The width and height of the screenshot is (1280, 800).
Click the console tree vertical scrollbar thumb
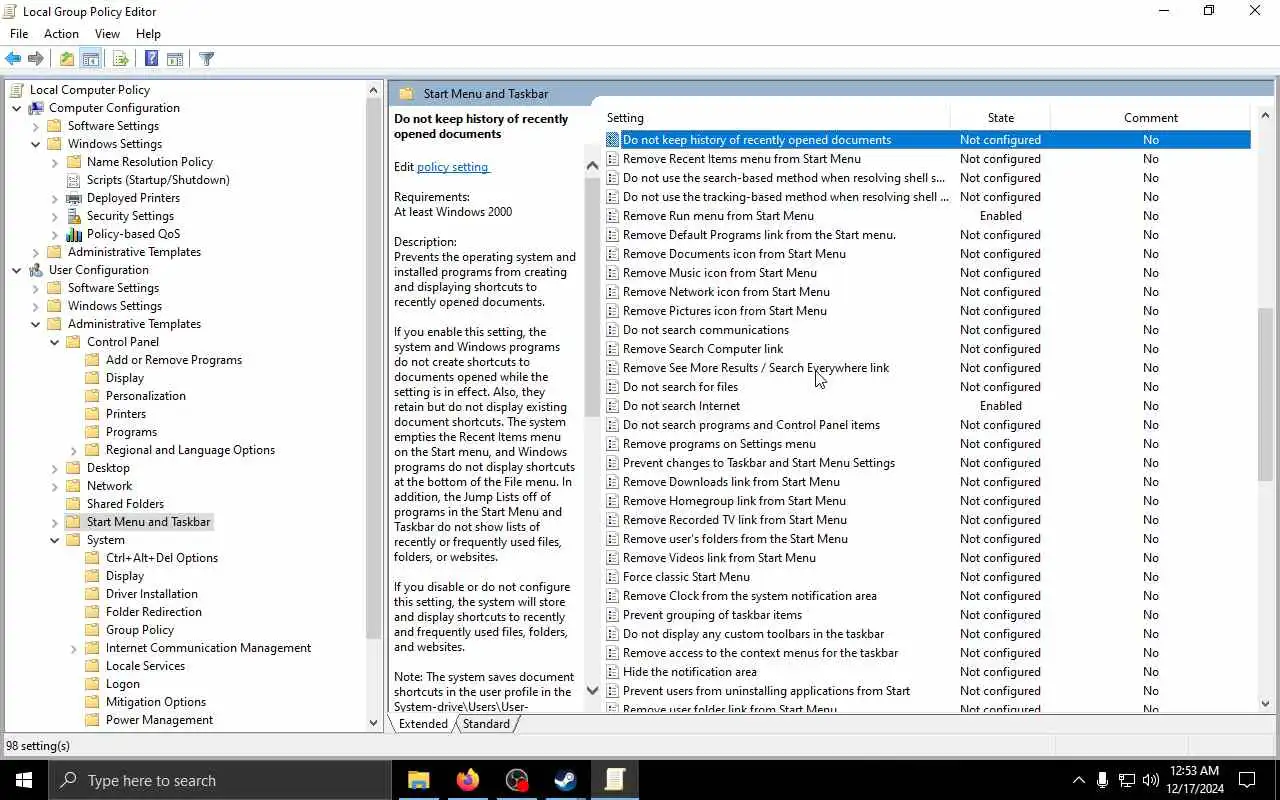374,370
